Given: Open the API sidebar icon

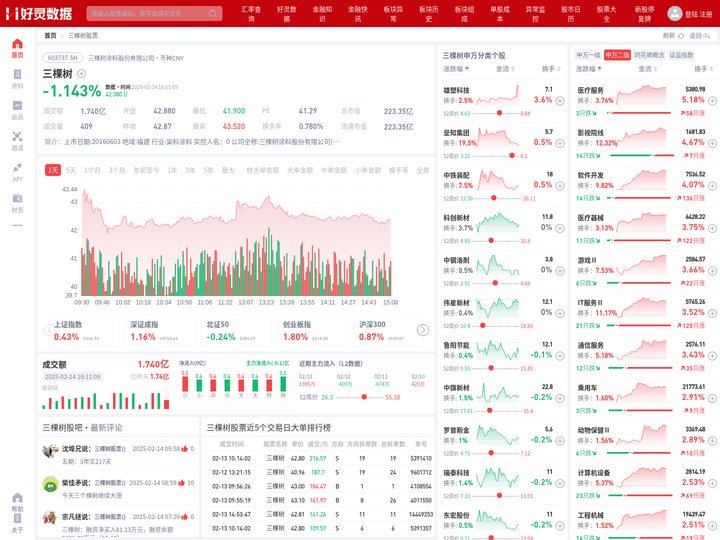Looking at the screenshot, I should tap(17, 168).
